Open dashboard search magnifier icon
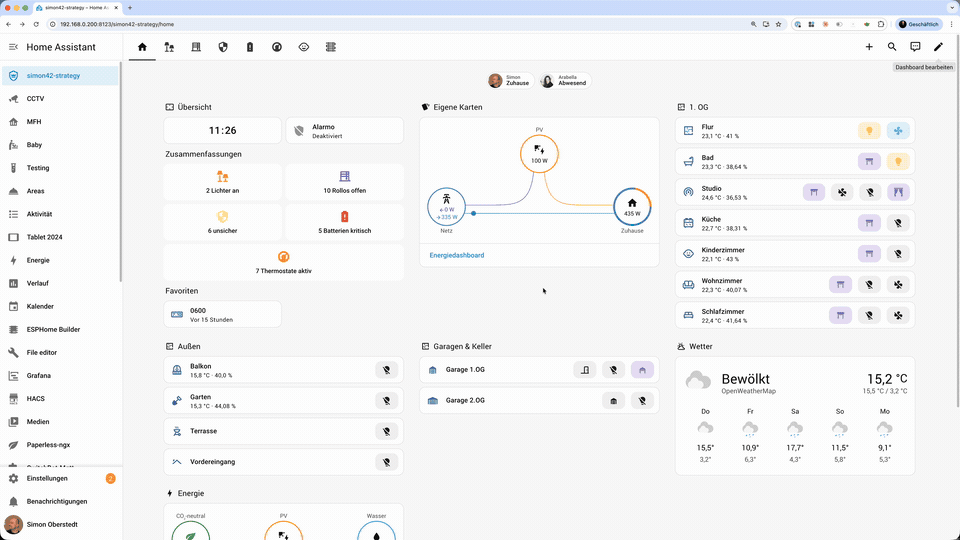Viewport: 960px width, 540px height. pos(892,47)
